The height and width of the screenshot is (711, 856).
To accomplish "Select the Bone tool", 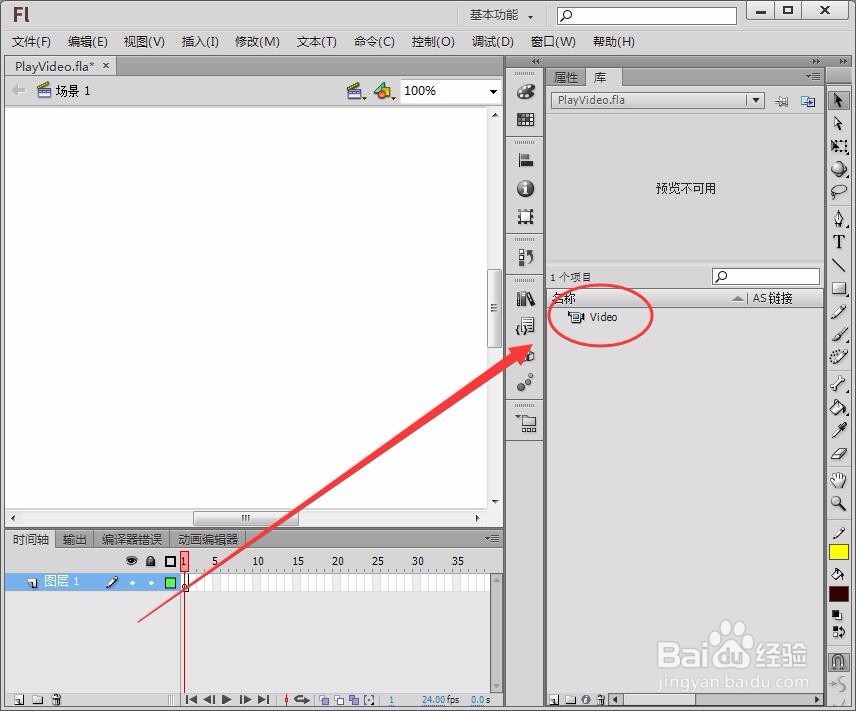I will [x=838, y=384].
